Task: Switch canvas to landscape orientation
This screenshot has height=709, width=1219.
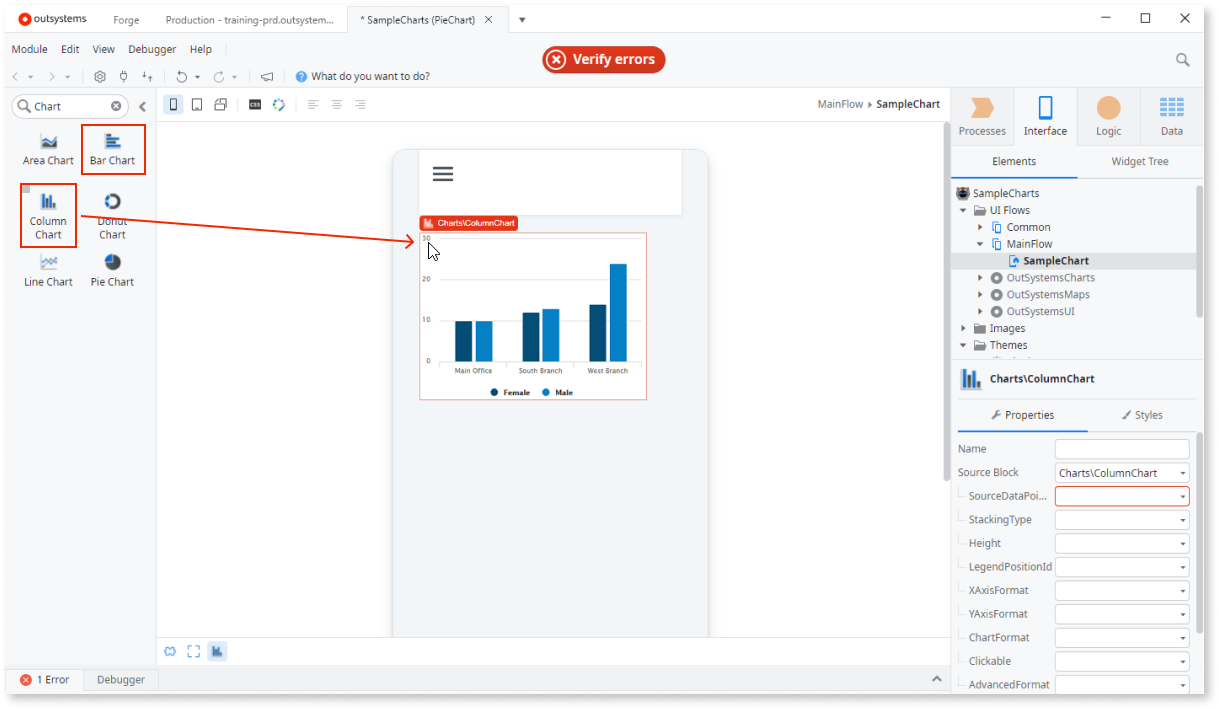Action: click(220, 104)
